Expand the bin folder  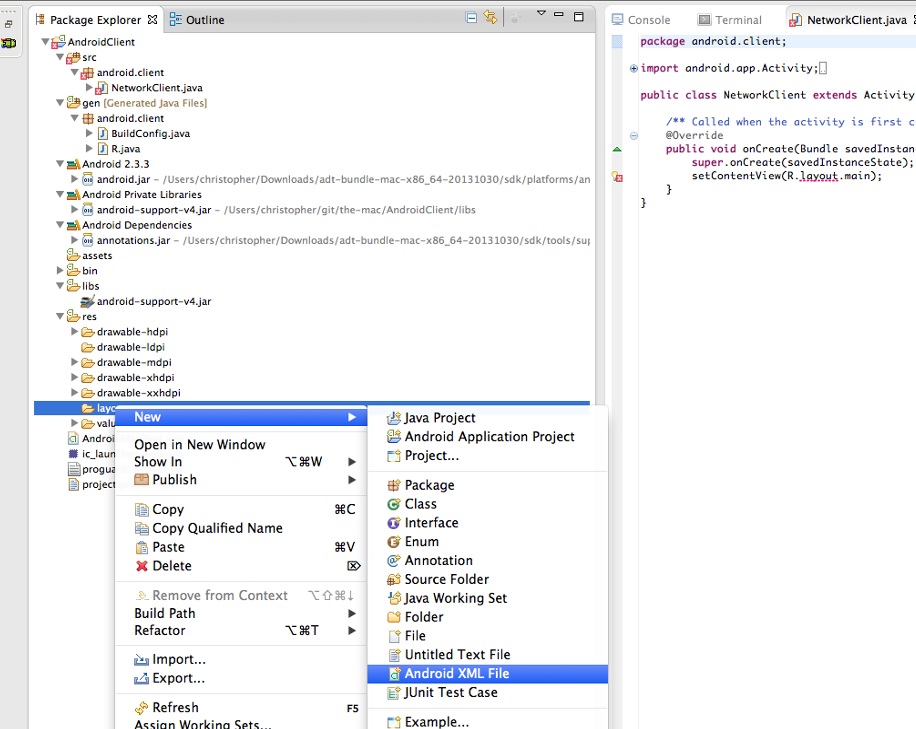tap(60, 270)
